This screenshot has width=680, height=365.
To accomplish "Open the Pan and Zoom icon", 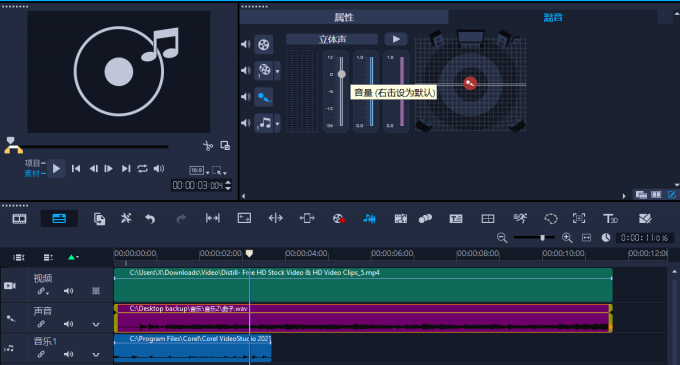I will pyautogui.click(x=579, y=218).
